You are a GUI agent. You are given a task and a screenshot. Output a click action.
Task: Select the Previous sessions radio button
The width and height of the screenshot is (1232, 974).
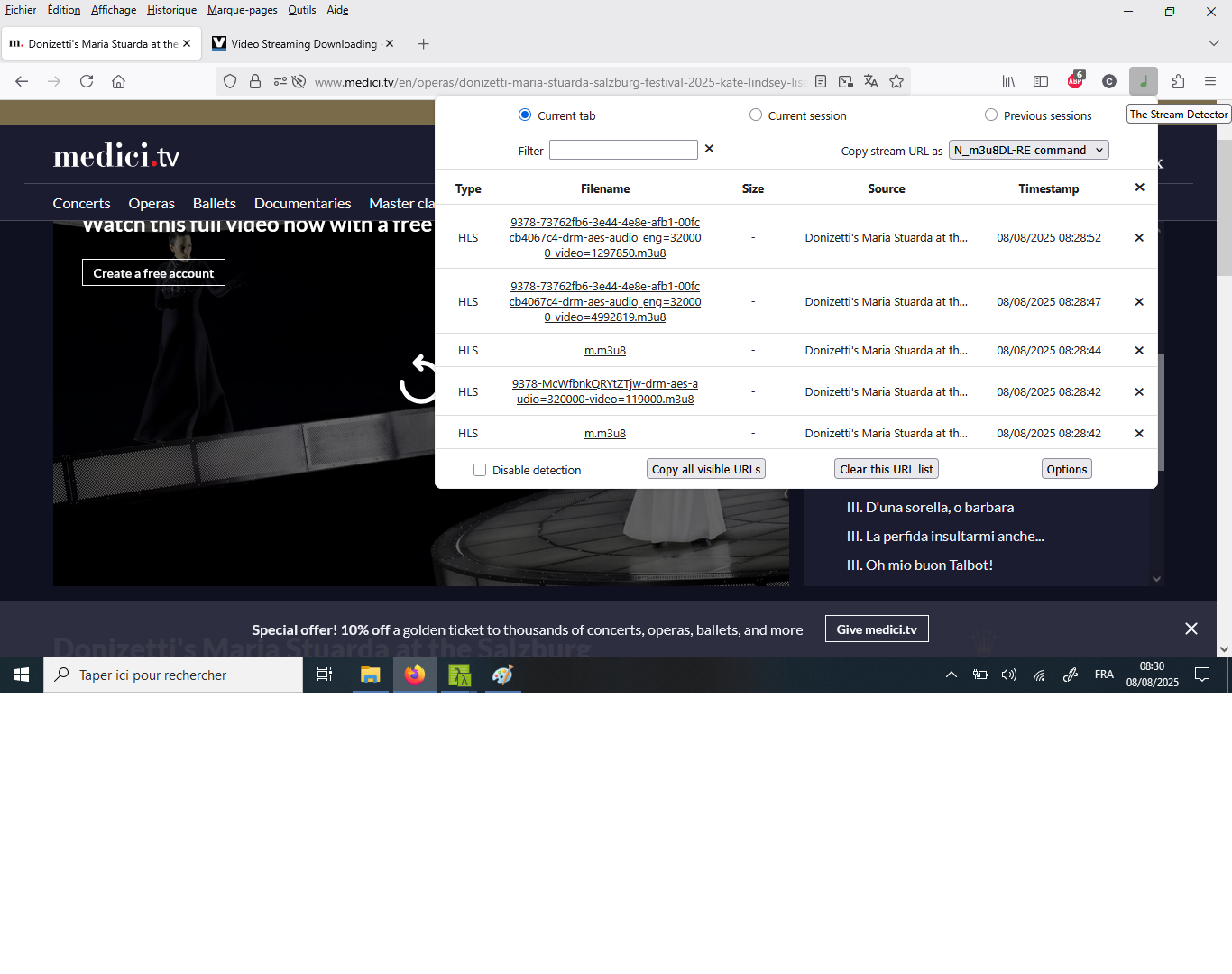tap(991, 115)
